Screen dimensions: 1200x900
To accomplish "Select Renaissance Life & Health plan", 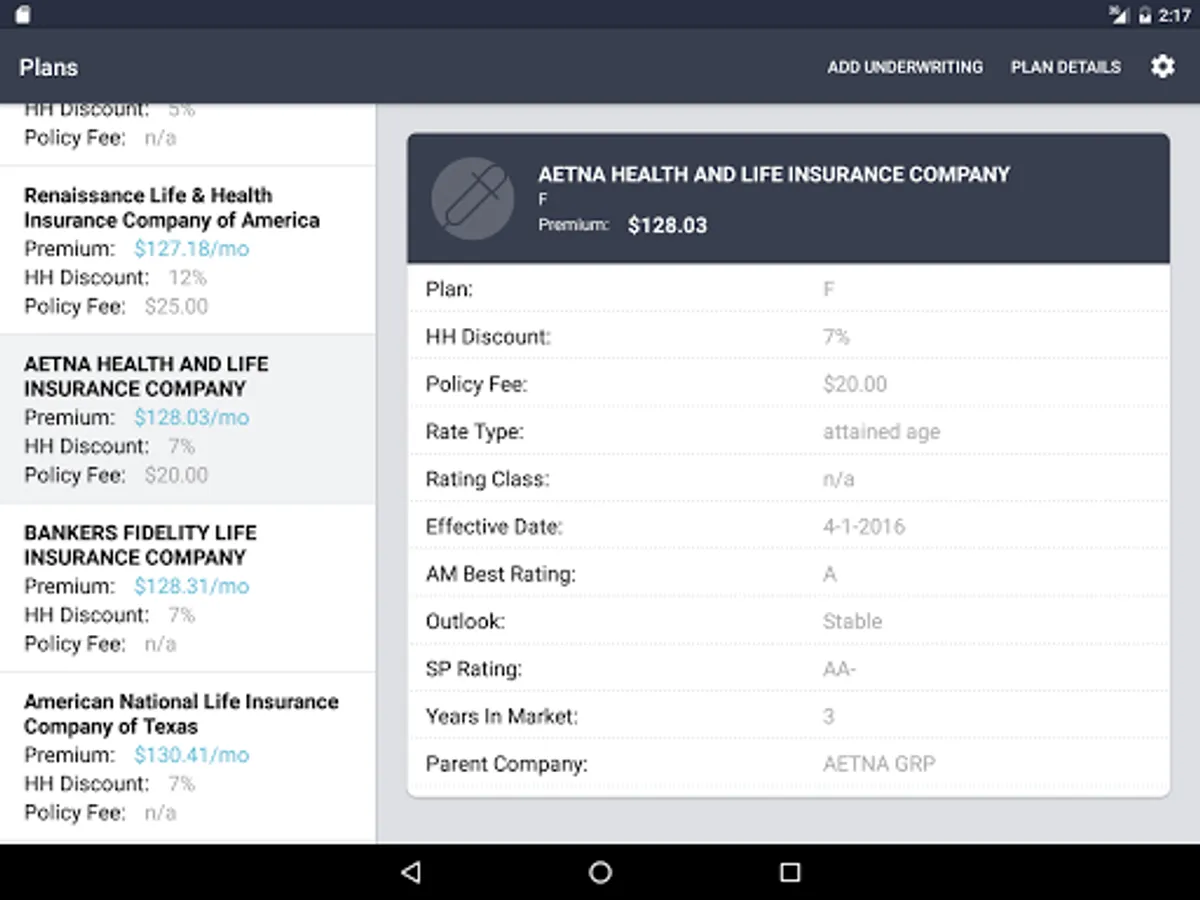I will pyautogui.click(x=187, y=250).
